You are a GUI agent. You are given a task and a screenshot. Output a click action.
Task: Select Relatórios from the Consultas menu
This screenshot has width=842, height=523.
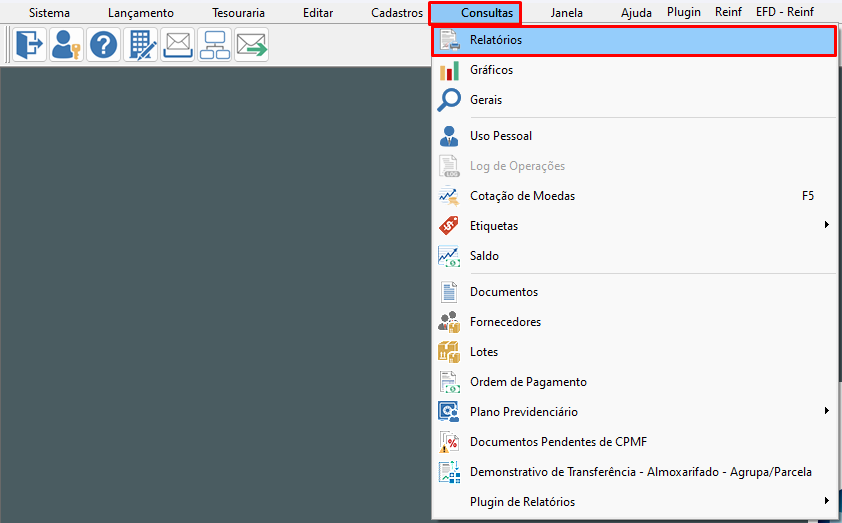tap(634, 40)
